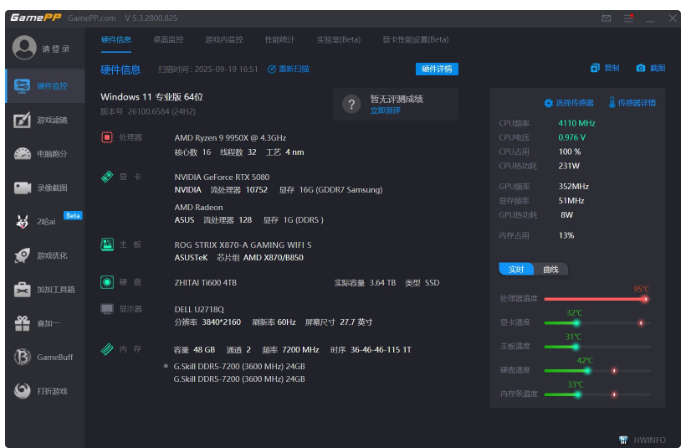
Task: Click the 截图 camera screenshot icon
Action: [640, 68]
